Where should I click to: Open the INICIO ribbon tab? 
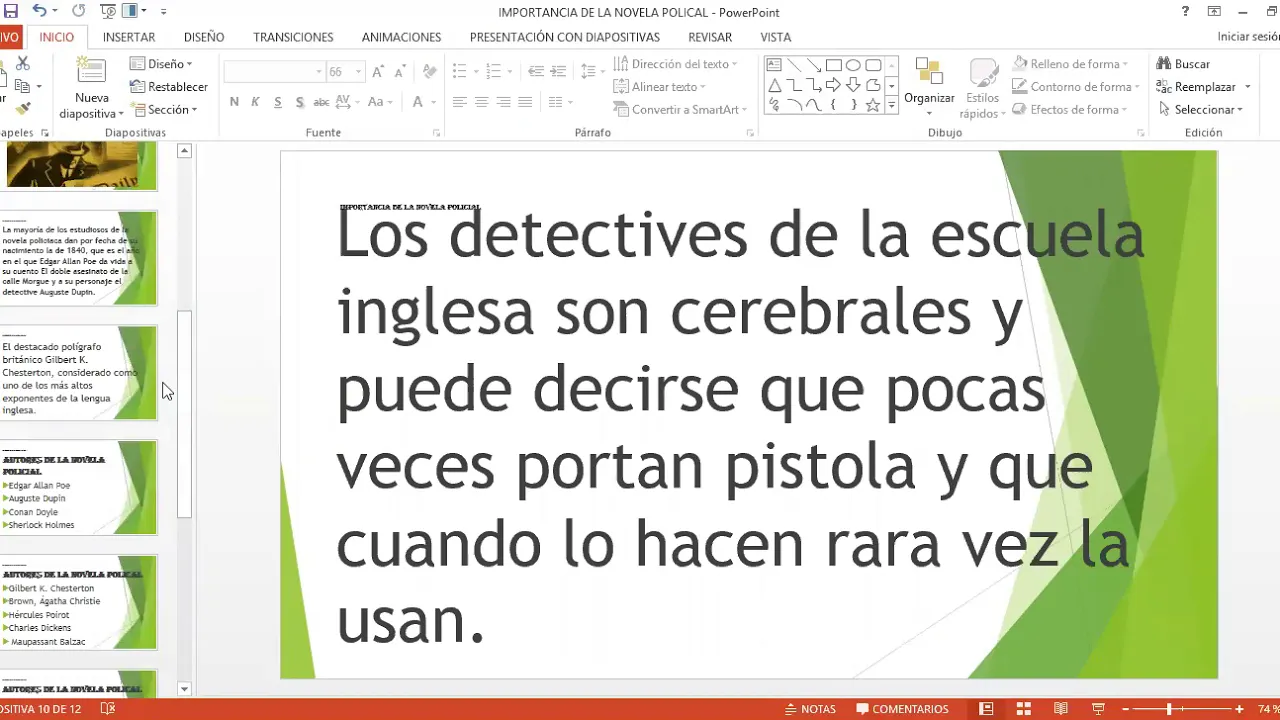[57, 37]
